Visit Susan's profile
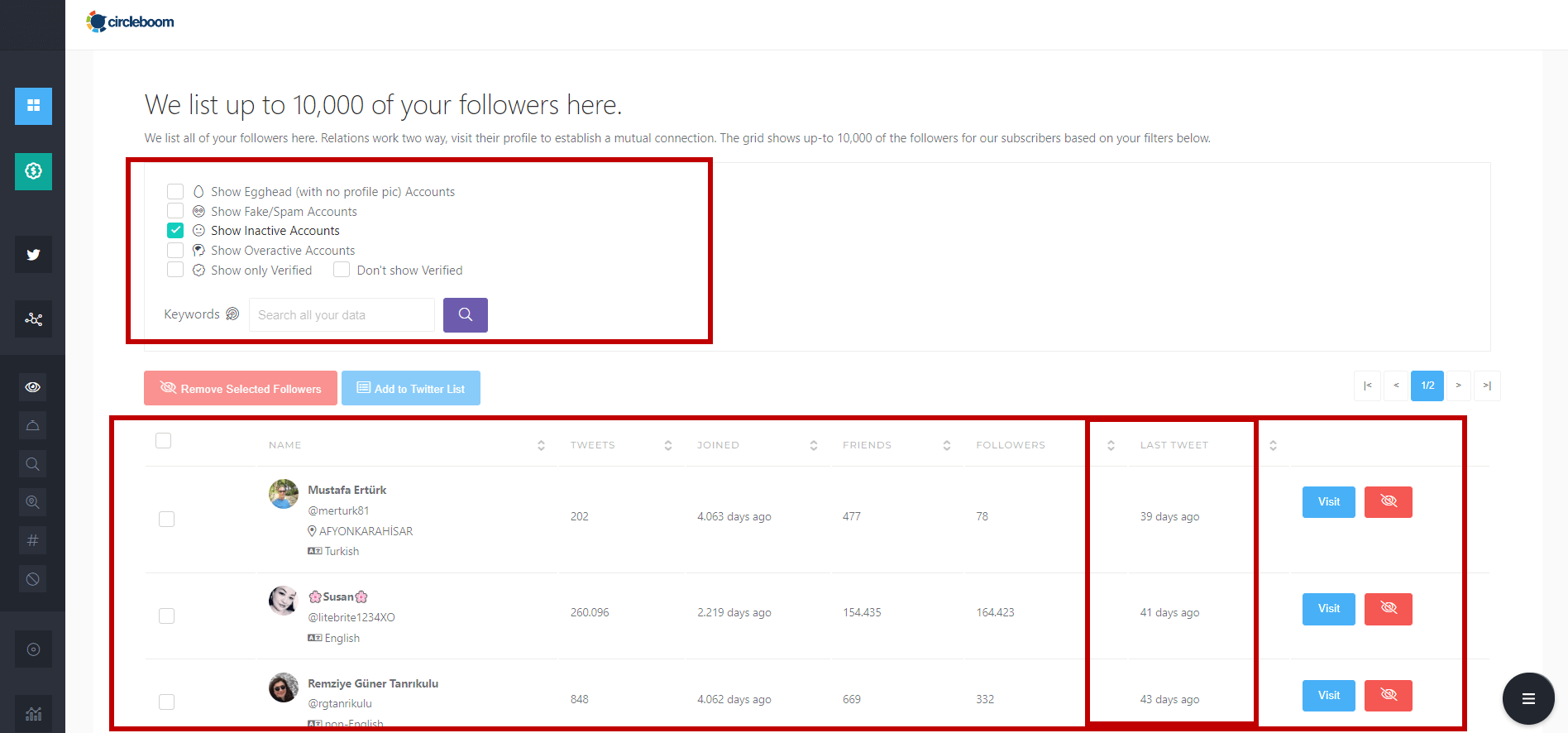Screen dimensions: 1568x733 point(1329,609)
